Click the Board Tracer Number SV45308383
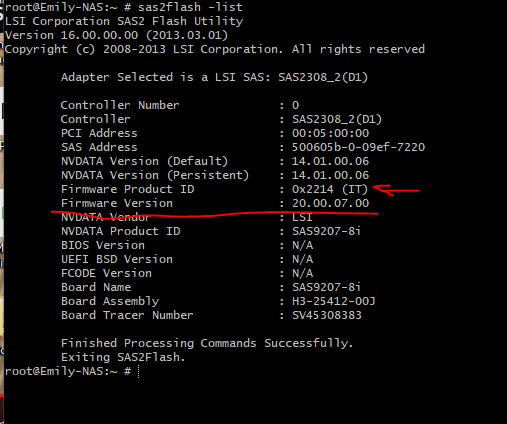The image size is (507, 424). [327, 315]
